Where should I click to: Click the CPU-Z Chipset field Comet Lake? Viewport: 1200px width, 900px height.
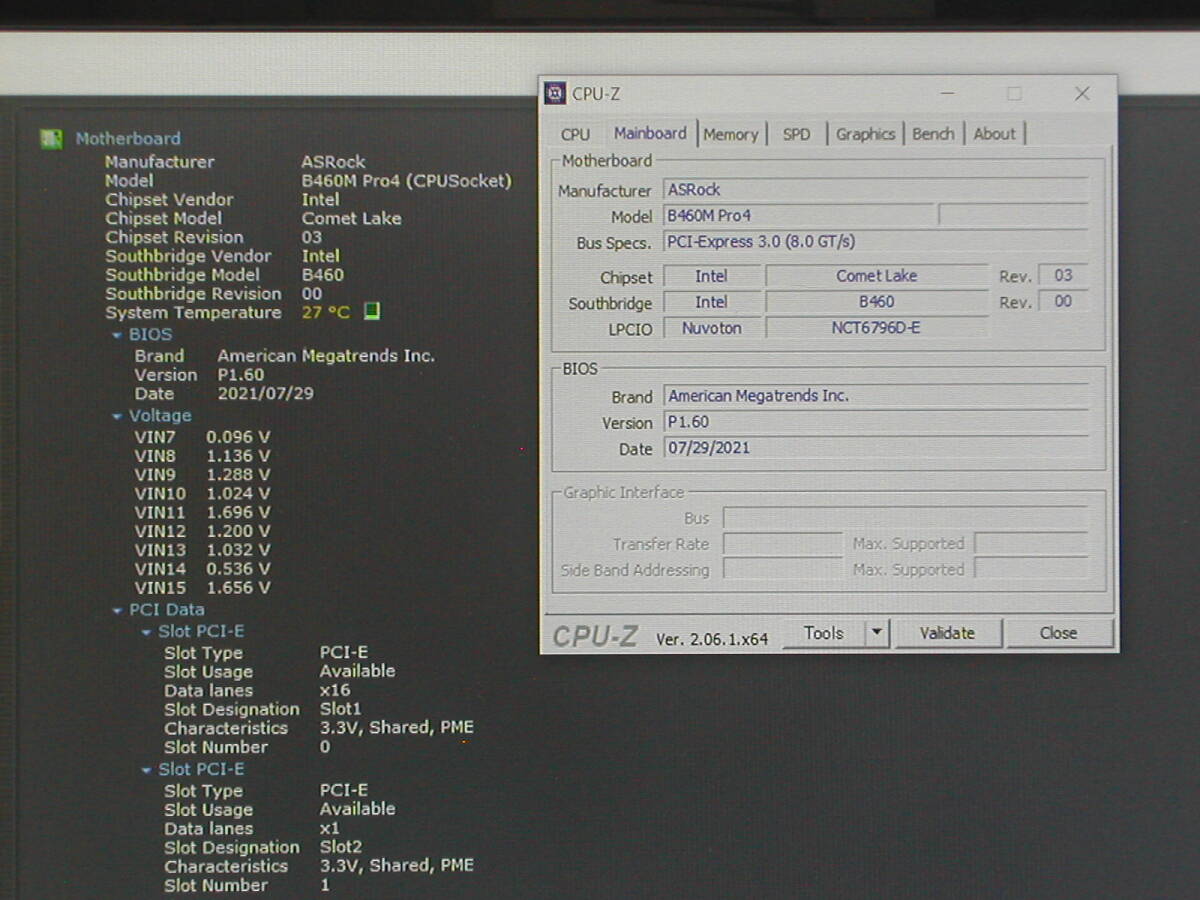click(x=877, y=276)
